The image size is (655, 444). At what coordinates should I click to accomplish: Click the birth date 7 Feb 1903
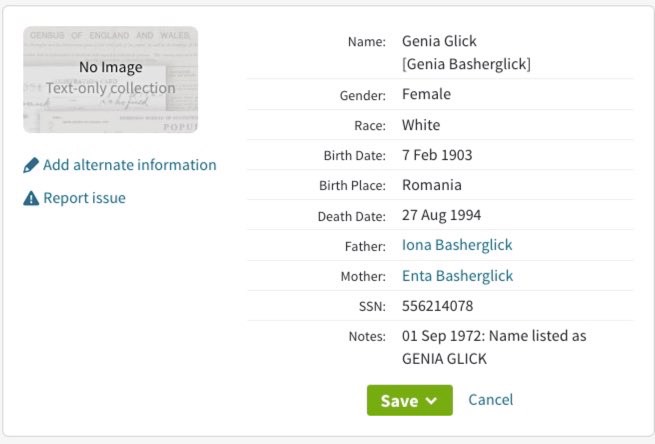point(437,155)
